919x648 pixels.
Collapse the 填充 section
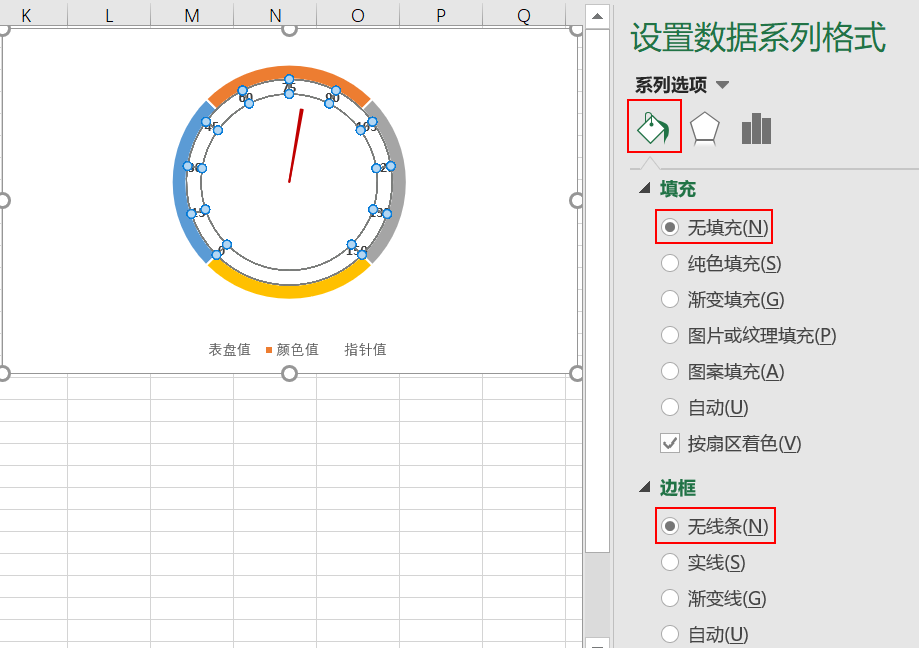(x=645, y=188)
